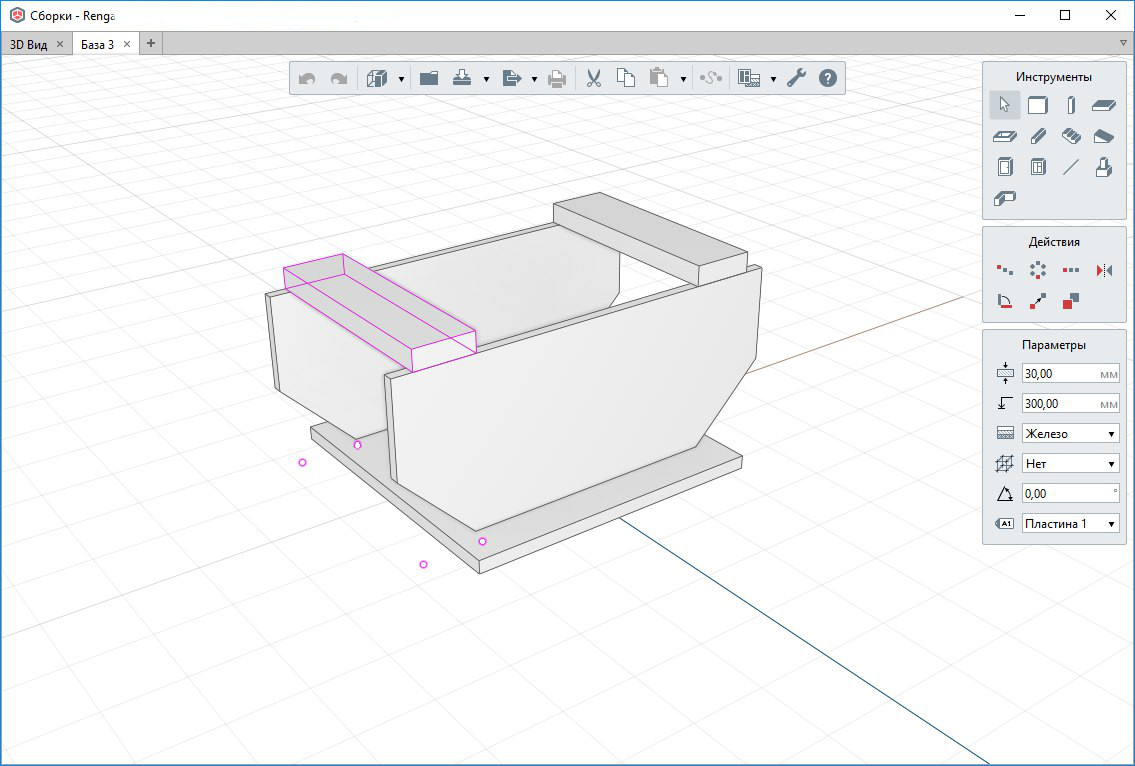The height and width of the screenshot is (766, 1135).
Task: Click the 30,00 mm thickness input field
Action: tap(1065, 372)
